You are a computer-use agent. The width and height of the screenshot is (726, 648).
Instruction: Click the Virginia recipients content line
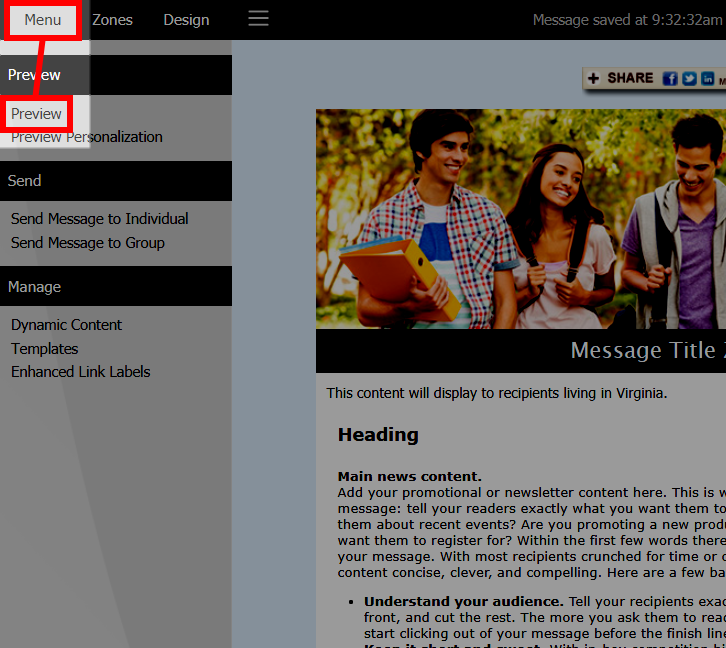497,393
